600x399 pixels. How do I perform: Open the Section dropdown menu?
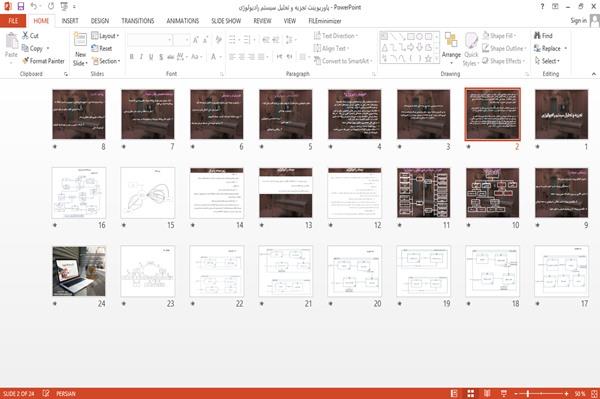pos(106,61)
